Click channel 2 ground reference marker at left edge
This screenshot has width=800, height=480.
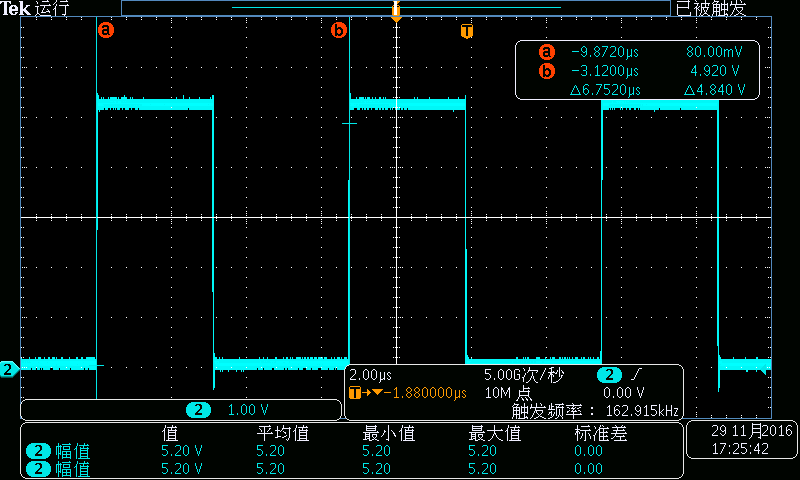pos(9,369)
